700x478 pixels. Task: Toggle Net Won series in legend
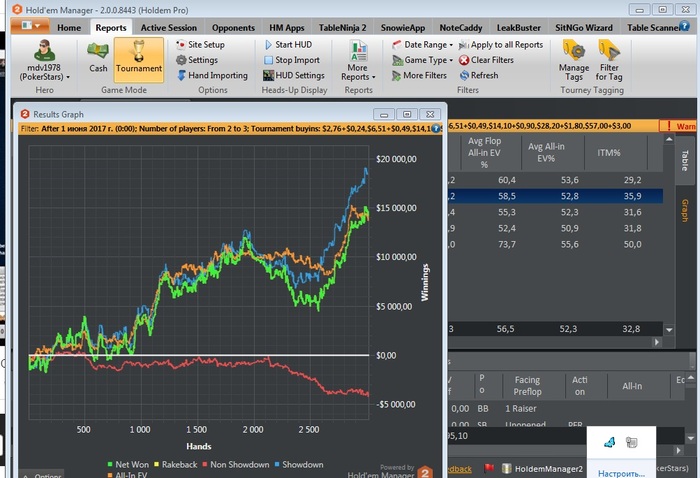coord(128,465)
